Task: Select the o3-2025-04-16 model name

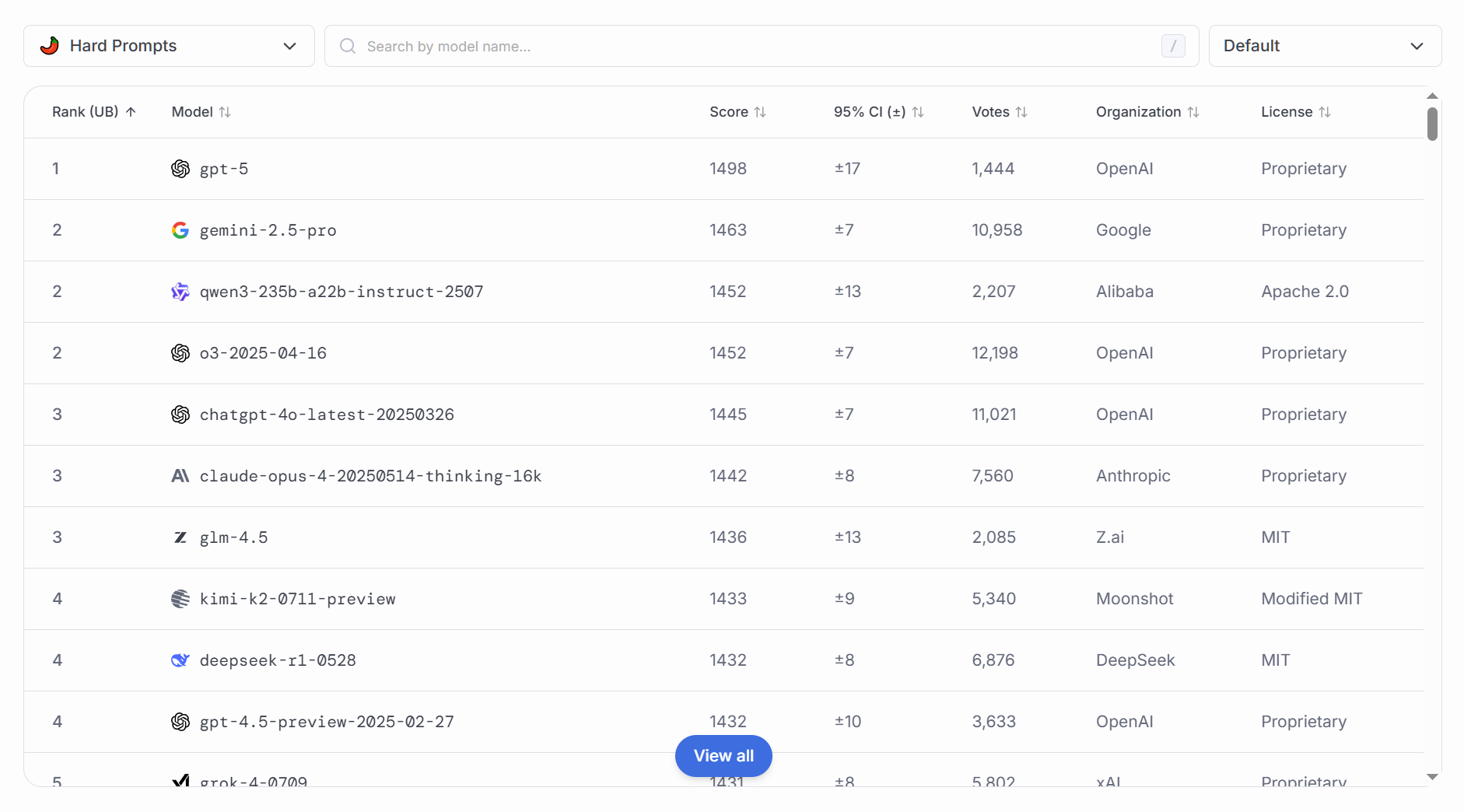Action: coord(263,353)
